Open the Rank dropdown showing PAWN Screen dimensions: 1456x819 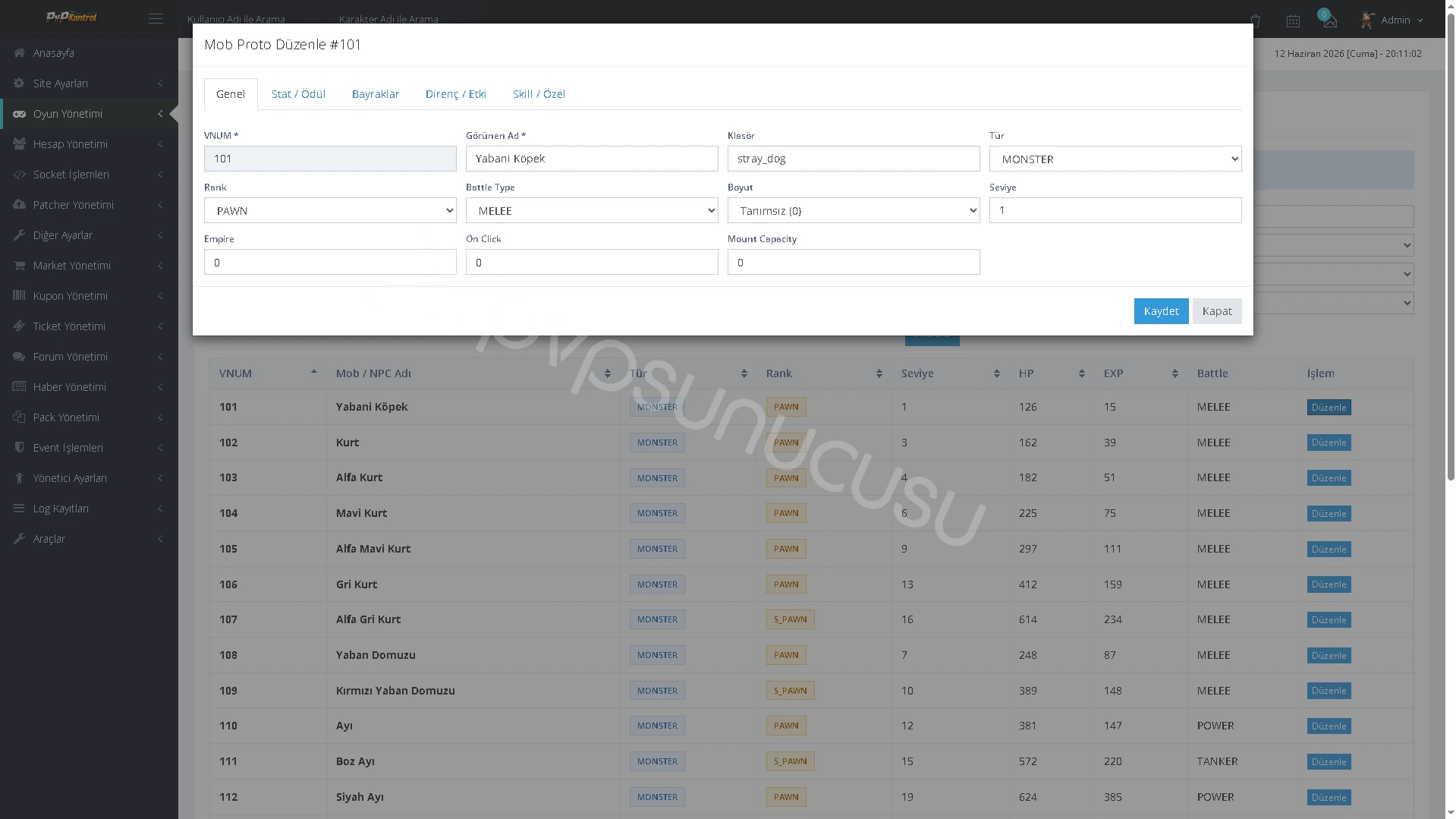click(x=330, y=210)
